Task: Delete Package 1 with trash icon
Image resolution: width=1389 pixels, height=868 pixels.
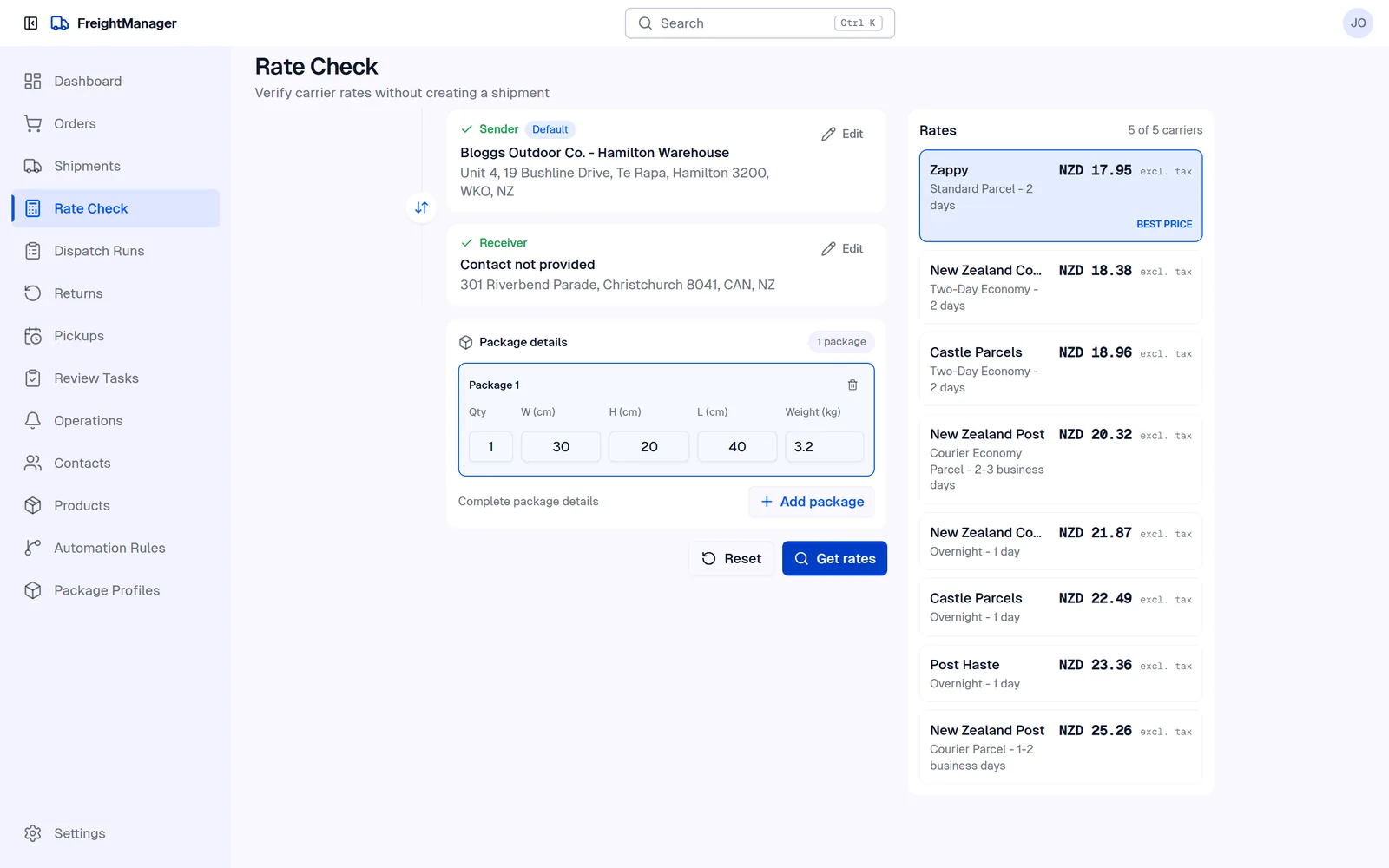Action: tap(852, 385)
